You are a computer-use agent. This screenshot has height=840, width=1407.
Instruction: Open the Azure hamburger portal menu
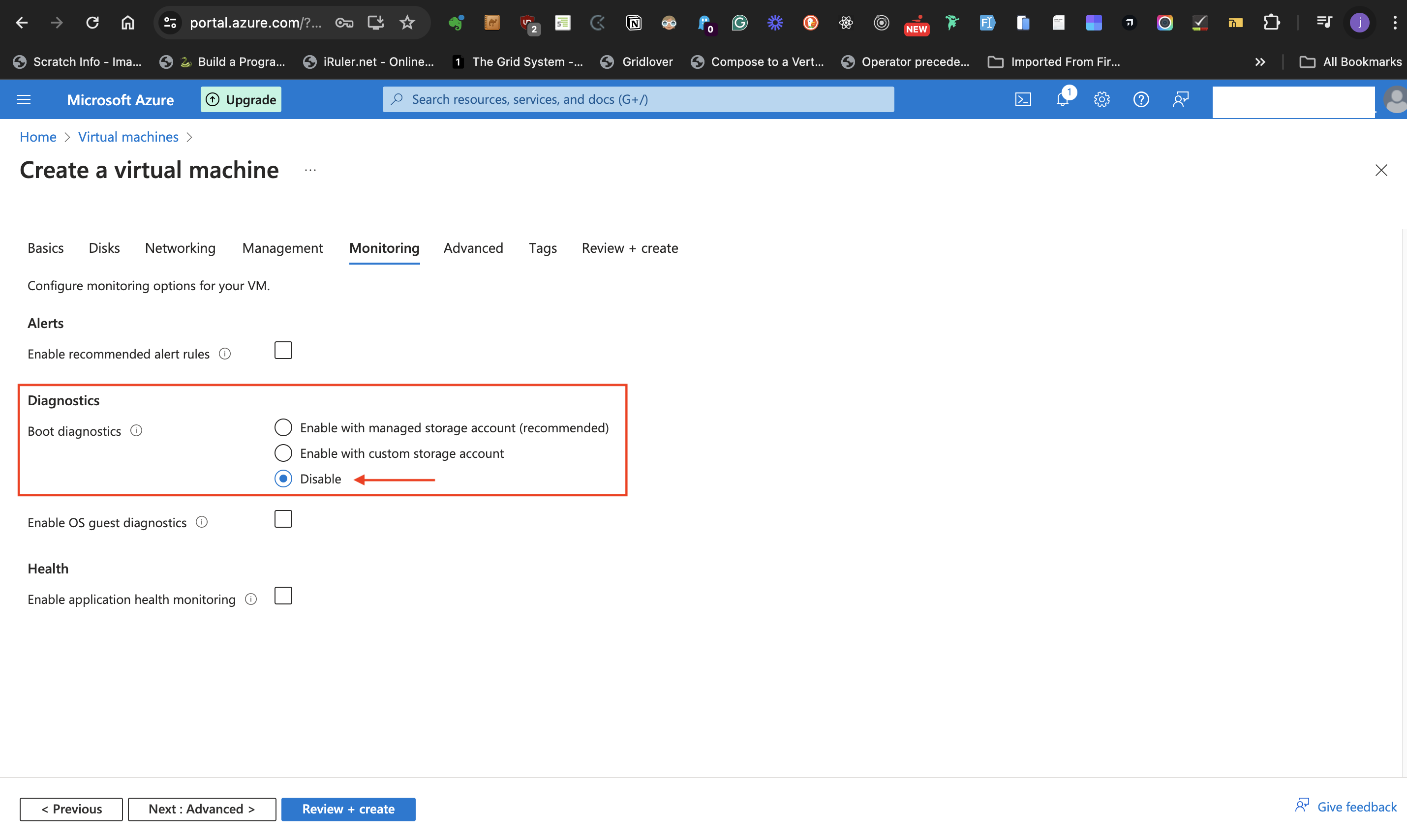click(x=24, y=100)
